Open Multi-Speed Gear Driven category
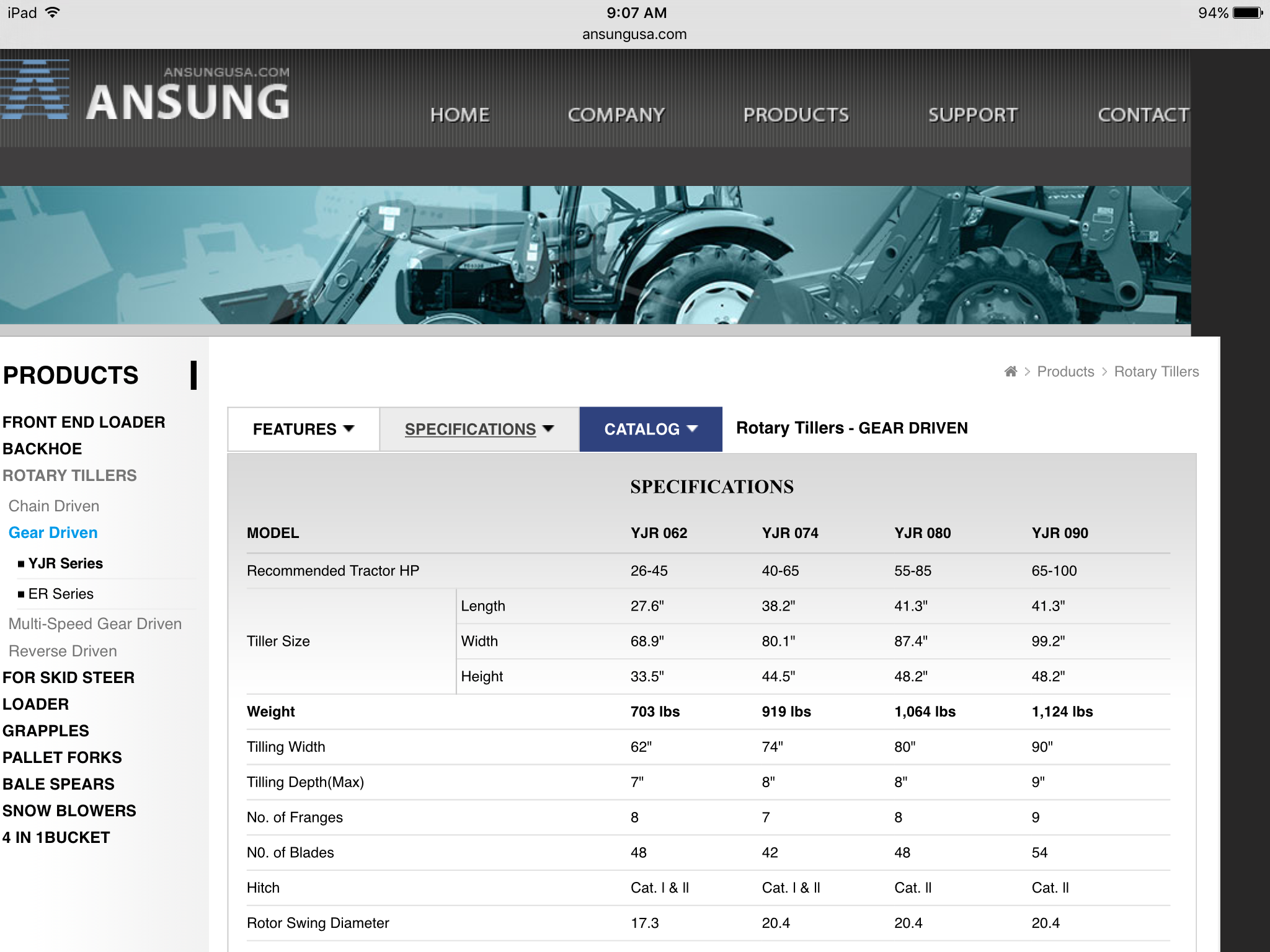 (x=95, y=624)
